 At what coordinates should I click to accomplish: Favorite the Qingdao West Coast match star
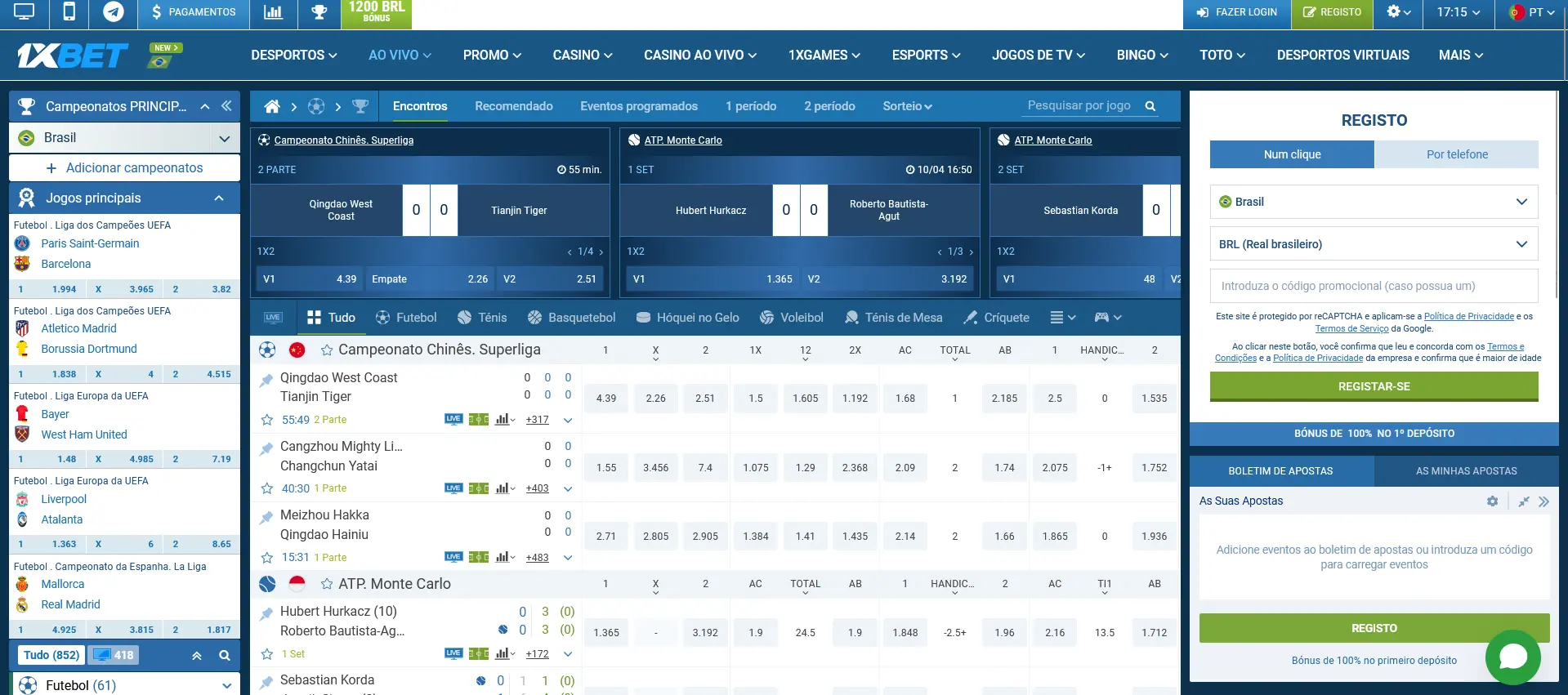pos(266,420)
